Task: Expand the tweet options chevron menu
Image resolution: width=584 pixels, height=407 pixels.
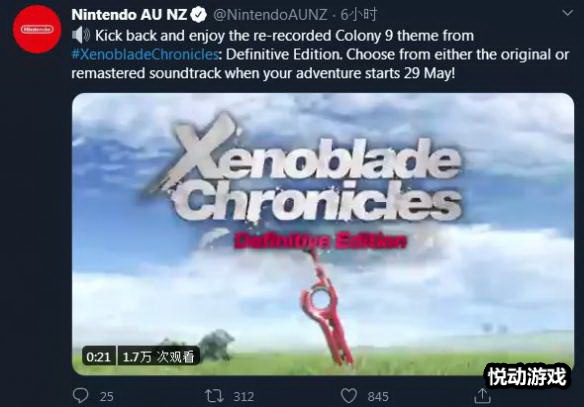Action: pos(567,13)
